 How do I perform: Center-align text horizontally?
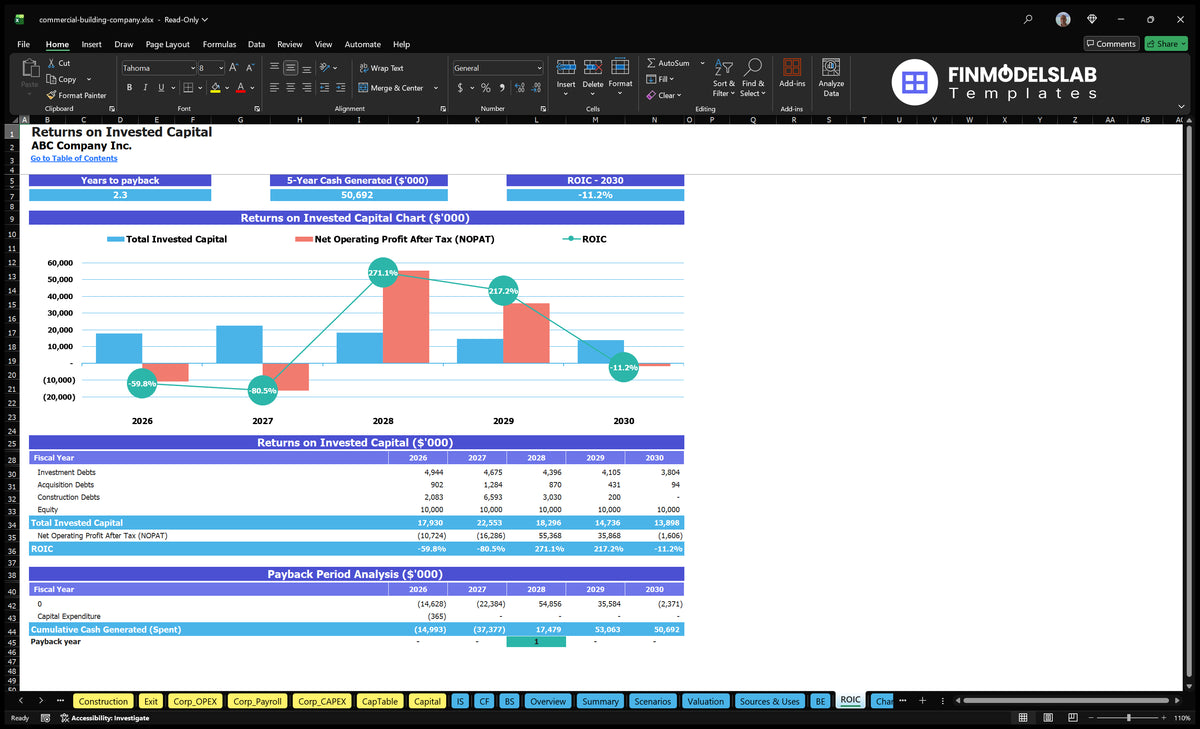tap(291, 87)
